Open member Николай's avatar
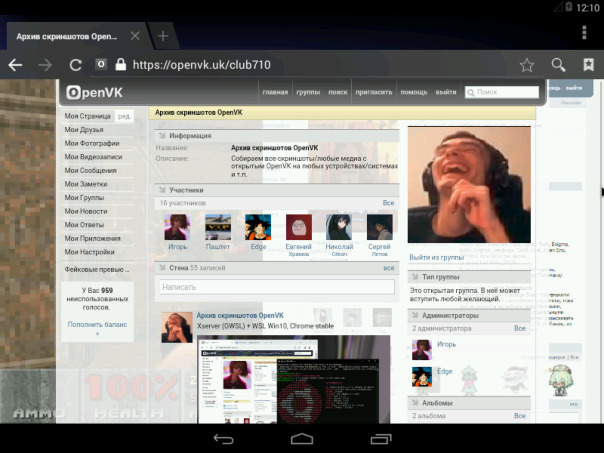Screen dimensions: 604x453 pos(339,227)
